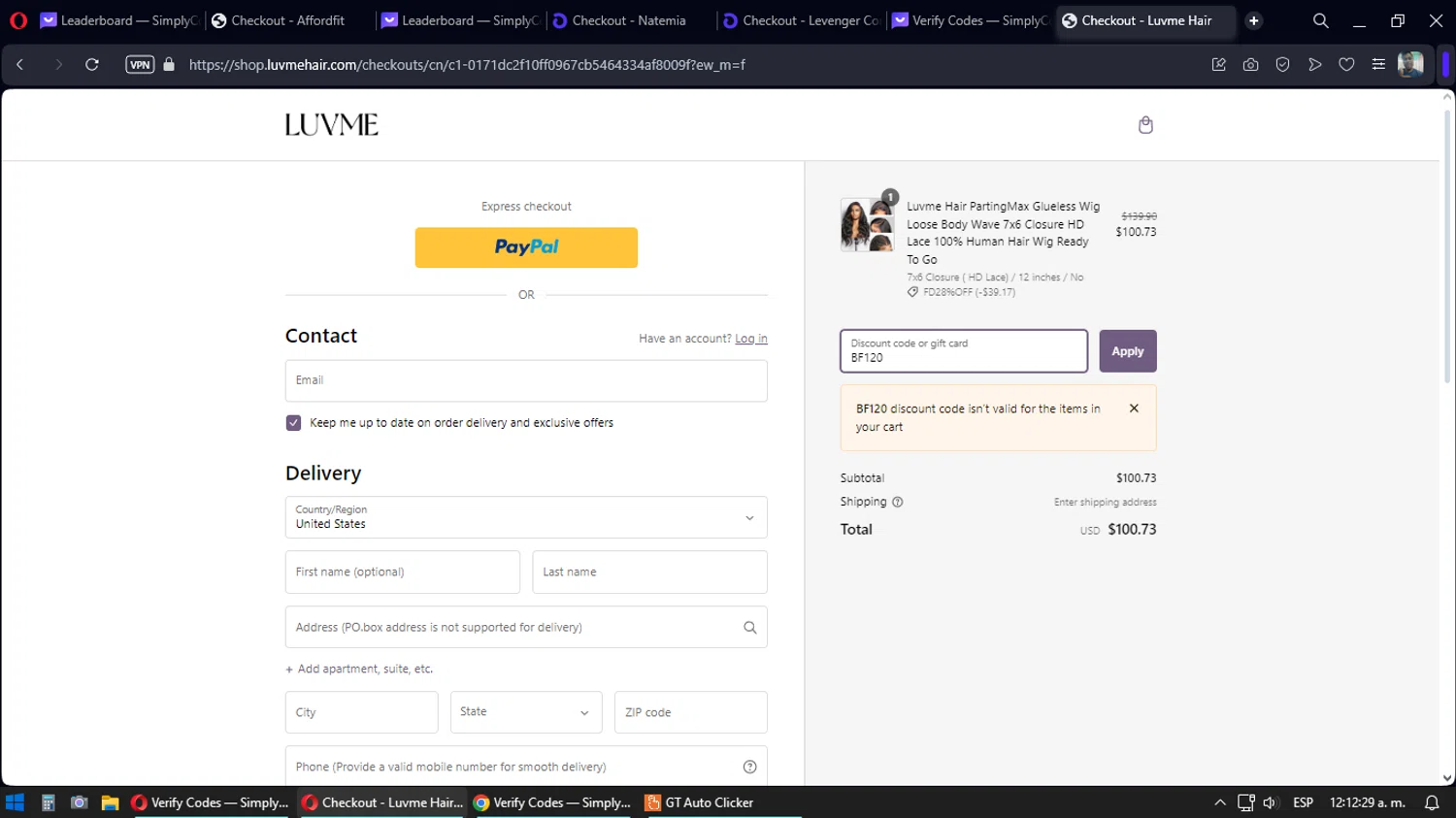Follow the Log in link
The image size is (1456, 818).
click(751, 339)
